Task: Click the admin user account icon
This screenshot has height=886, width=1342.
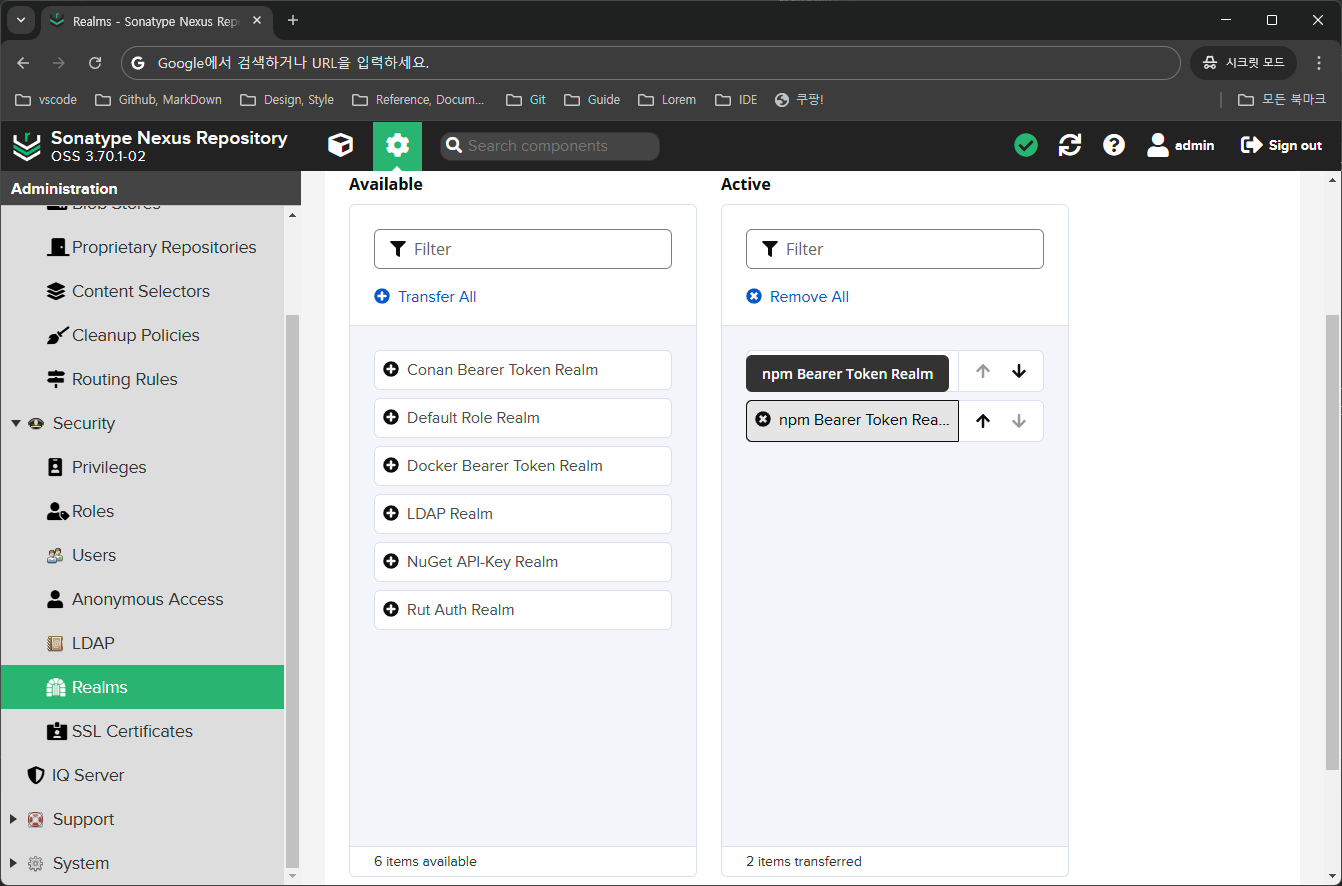Action: pyautogui.click(x=1158, y=146)
